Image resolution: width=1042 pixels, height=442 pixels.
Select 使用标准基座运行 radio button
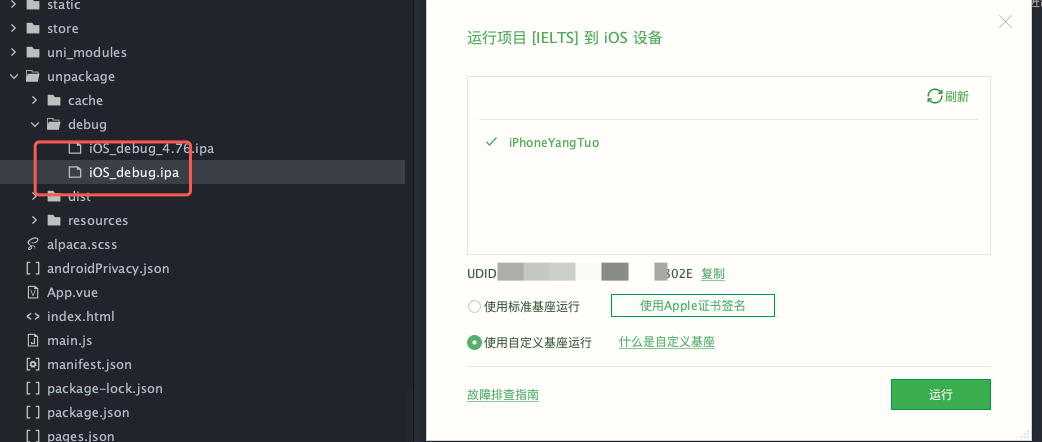[x=474, y=306]
